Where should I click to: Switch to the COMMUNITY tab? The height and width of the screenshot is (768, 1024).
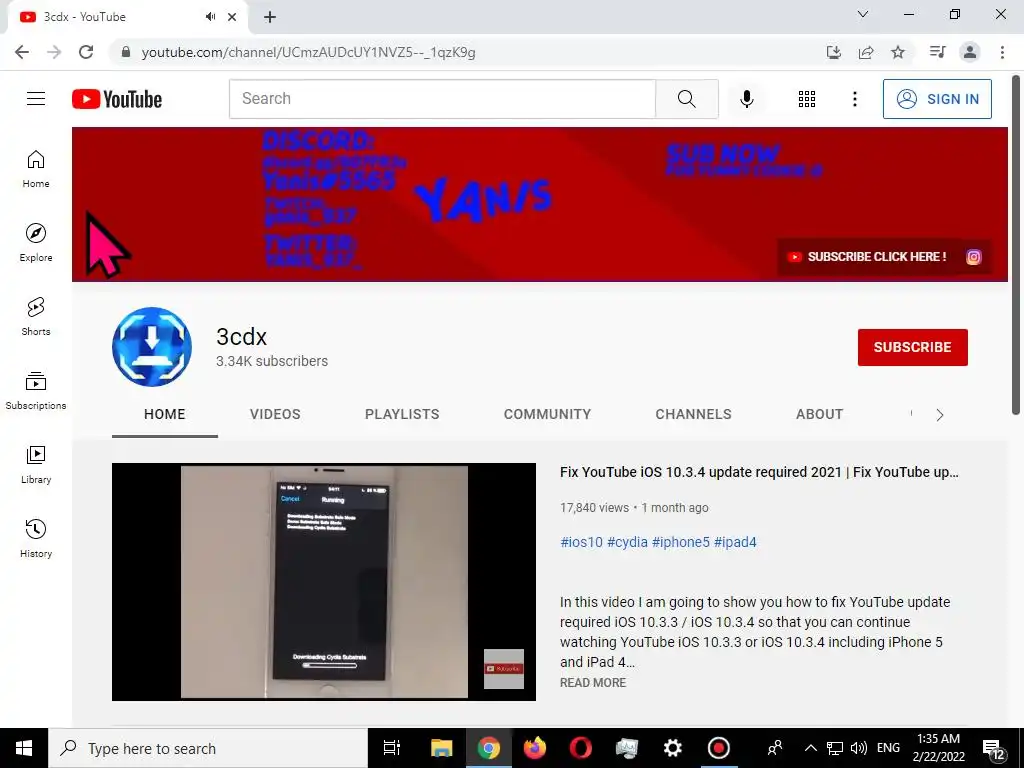[547, 414]
